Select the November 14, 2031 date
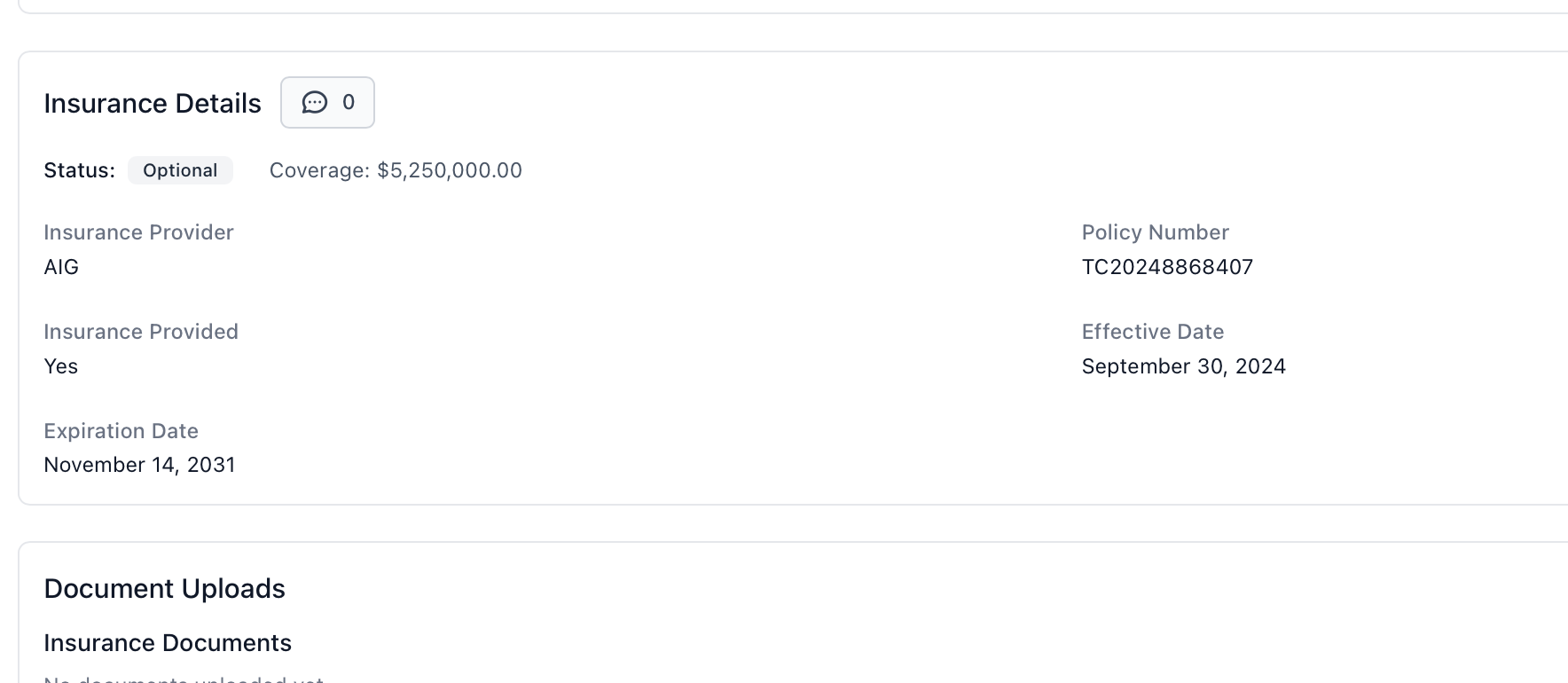Image resolution: width=1568 pixels, height=683 pixels. [x=139, y=465]
